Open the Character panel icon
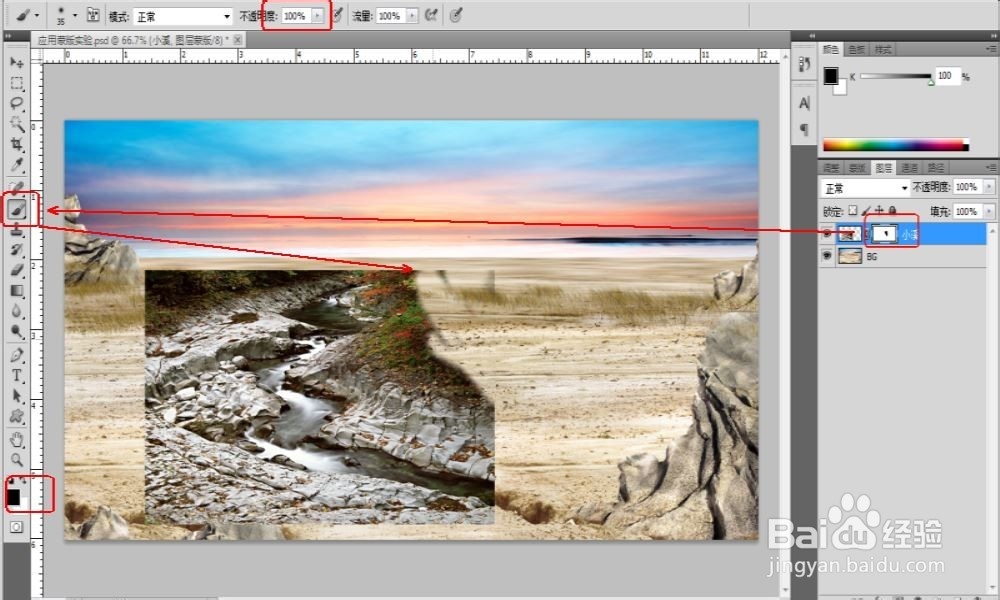The image size is (1000, 600). click(804, 103)
